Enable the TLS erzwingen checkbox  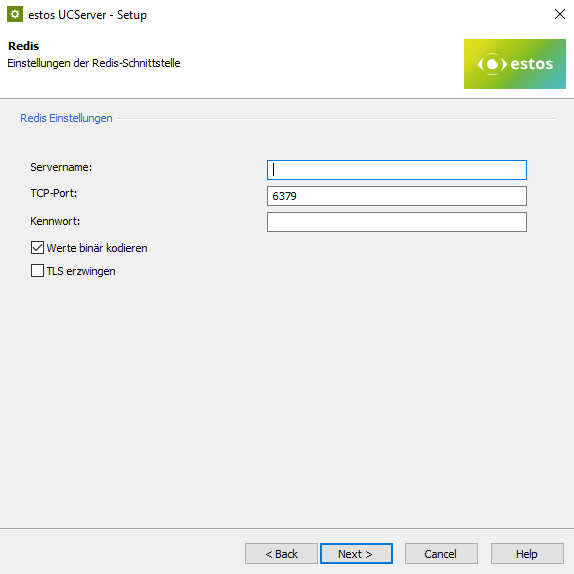(x=37, y=271)
